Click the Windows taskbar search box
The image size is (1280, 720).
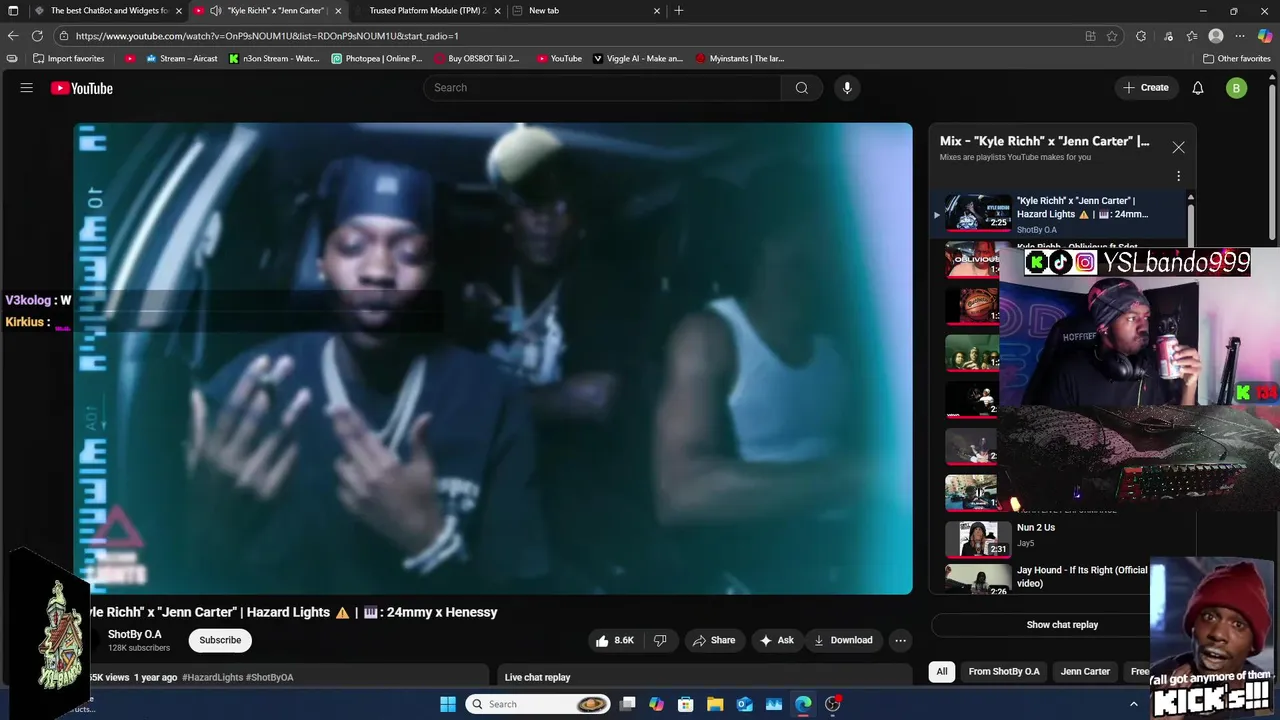[x=538, y=704]
